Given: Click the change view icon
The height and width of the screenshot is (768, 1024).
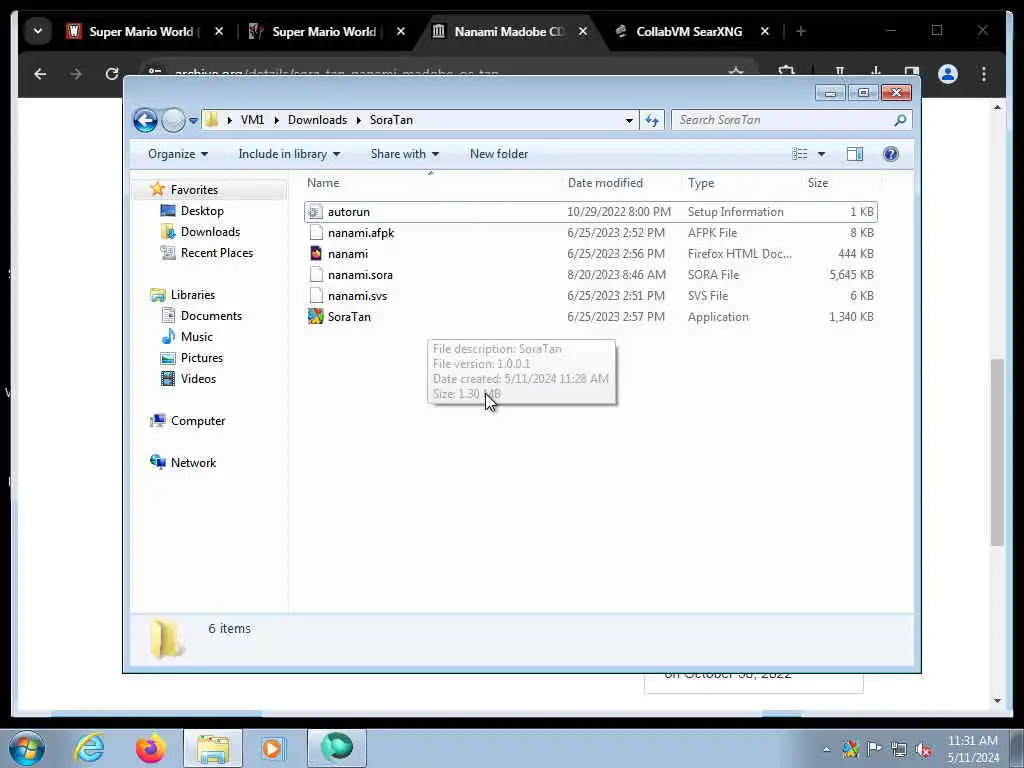Looking at the screenshot, I should point(800,154).
